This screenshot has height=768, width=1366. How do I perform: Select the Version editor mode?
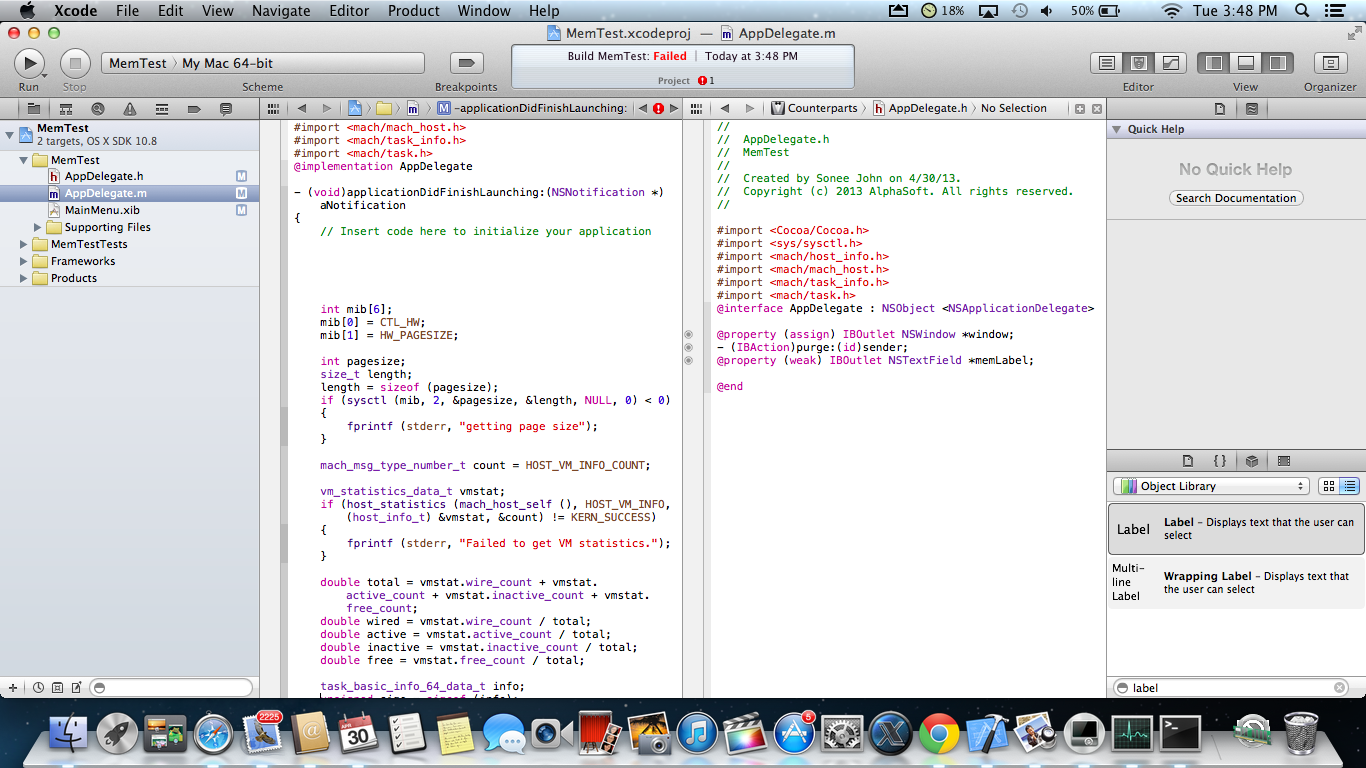tap(1170, 63)
